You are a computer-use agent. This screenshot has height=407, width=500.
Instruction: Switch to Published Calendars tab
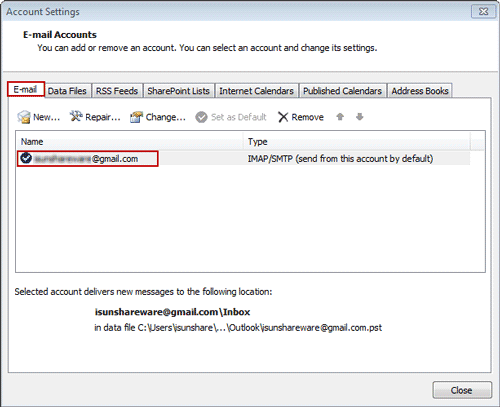tap(342, 91)
